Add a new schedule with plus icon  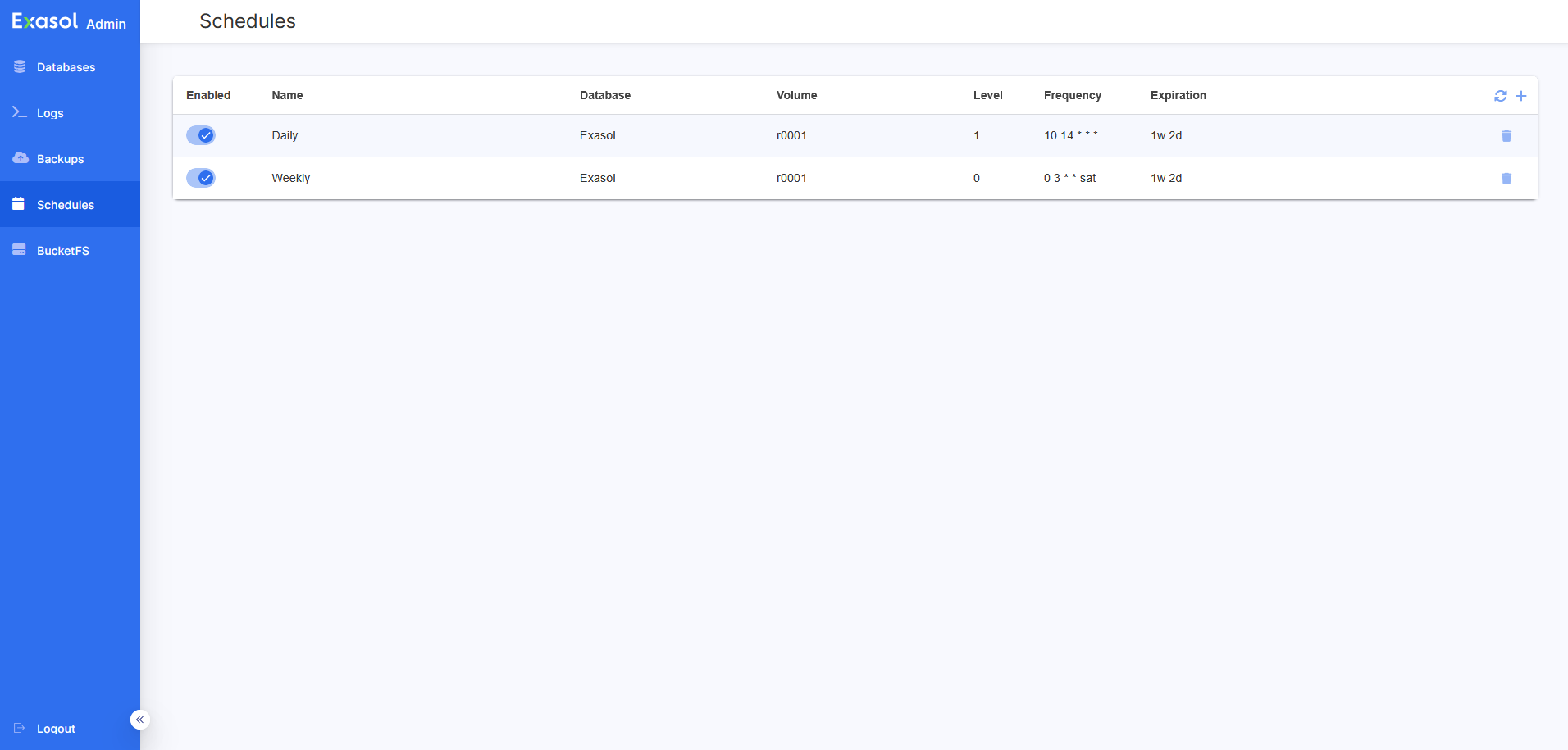tap(1520, 96)
